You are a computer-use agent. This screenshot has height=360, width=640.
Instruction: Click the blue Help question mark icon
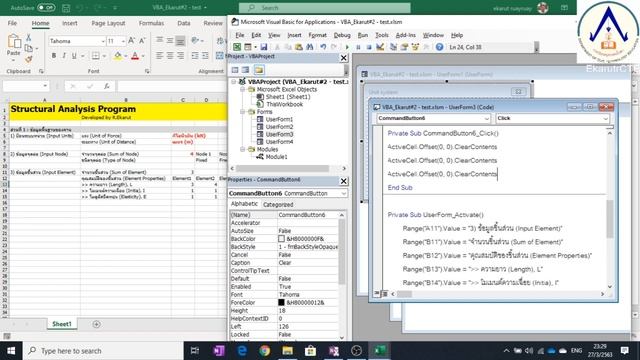(439, 47)
